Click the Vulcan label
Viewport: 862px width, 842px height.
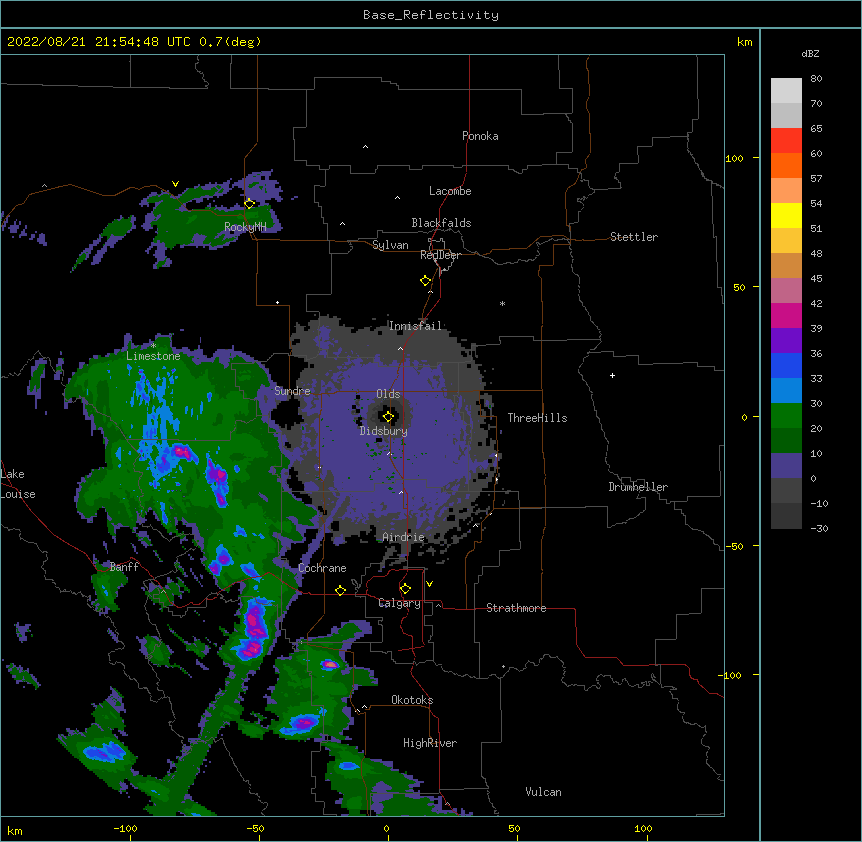pos(543,792)
